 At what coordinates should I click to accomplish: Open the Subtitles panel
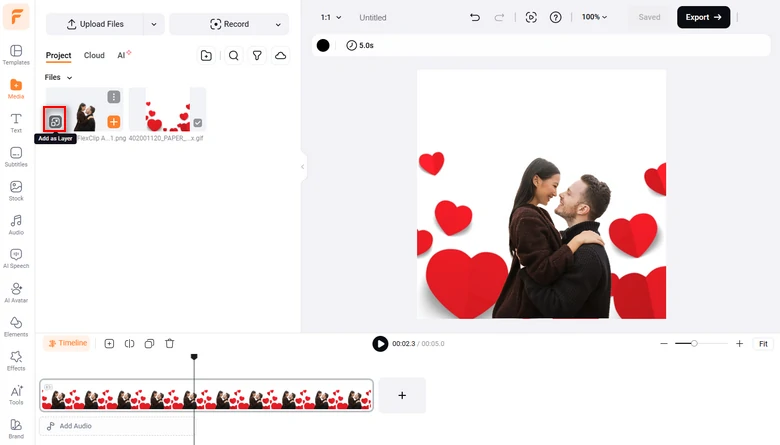16,157
